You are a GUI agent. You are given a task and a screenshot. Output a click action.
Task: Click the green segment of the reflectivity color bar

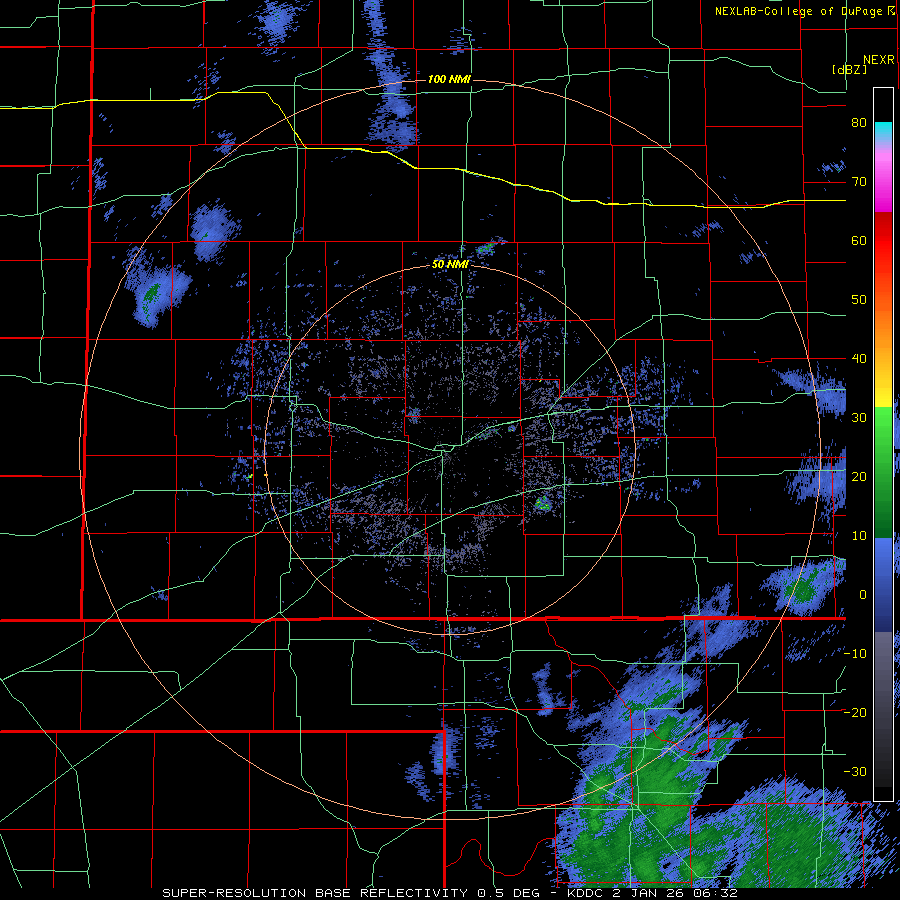tap(883, 472)
